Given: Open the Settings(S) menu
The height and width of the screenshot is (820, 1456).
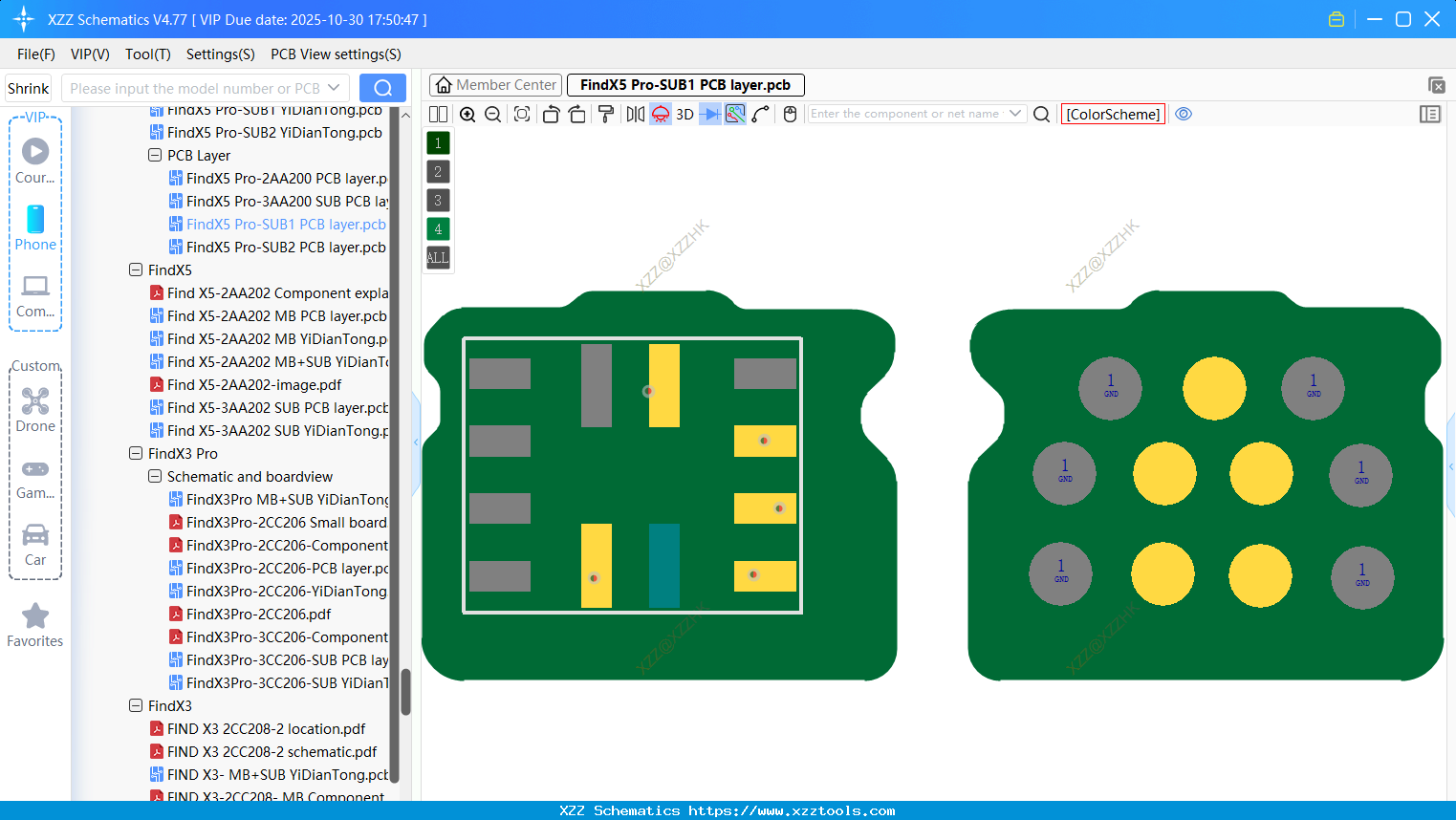Looking at the screenshot, I should [x=221, y=54].
